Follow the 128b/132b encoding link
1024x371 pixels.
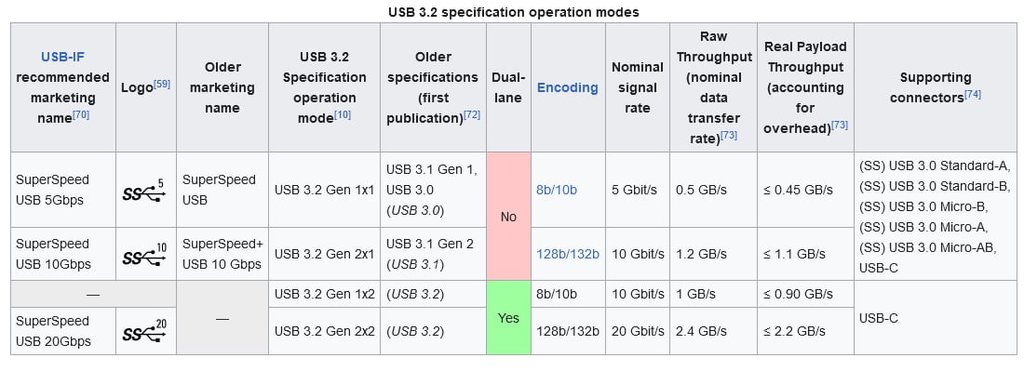click(x=568, y=254)
